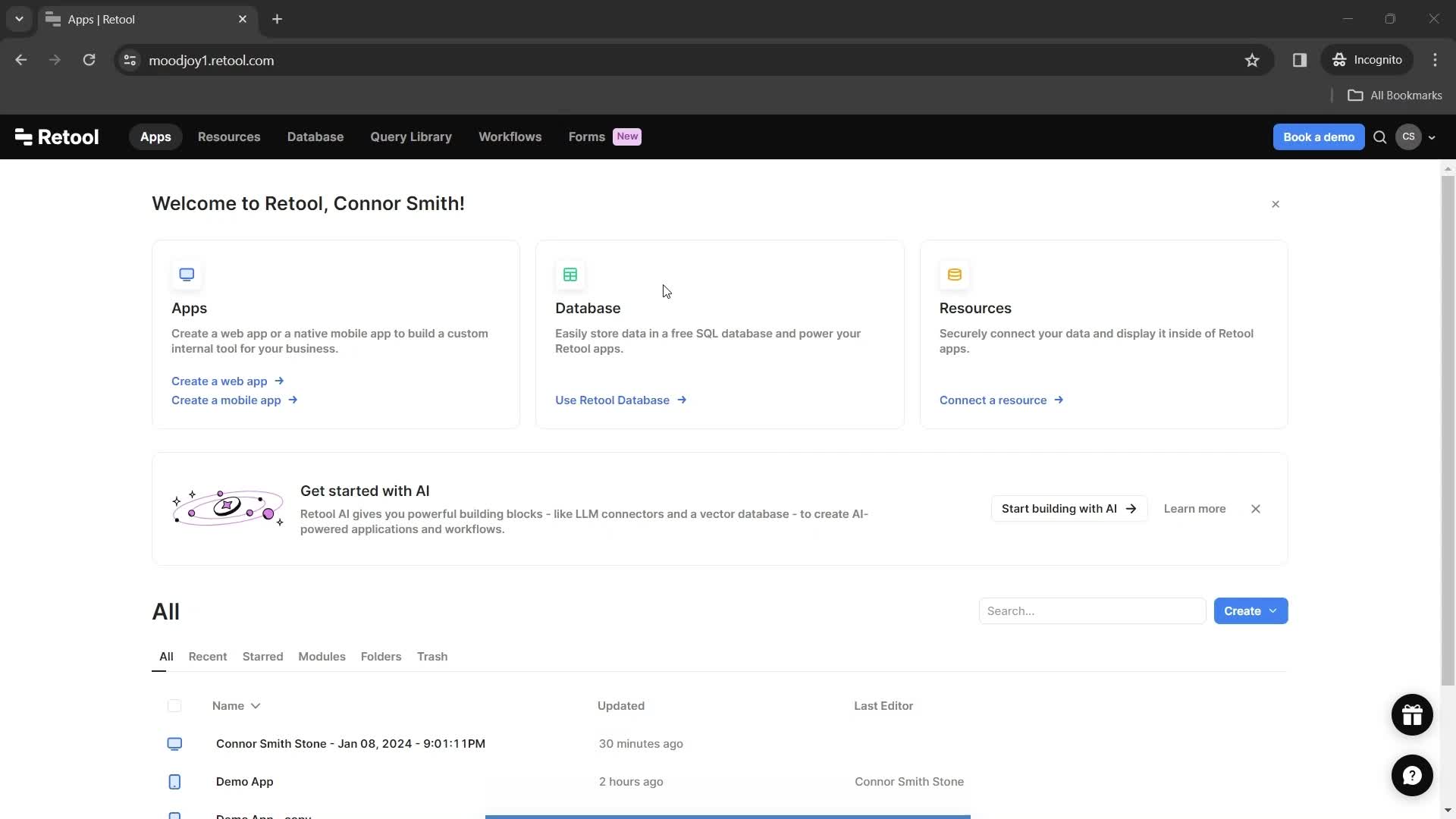Toggle the Connor Smith Stone checkbox

coord(175,743)
